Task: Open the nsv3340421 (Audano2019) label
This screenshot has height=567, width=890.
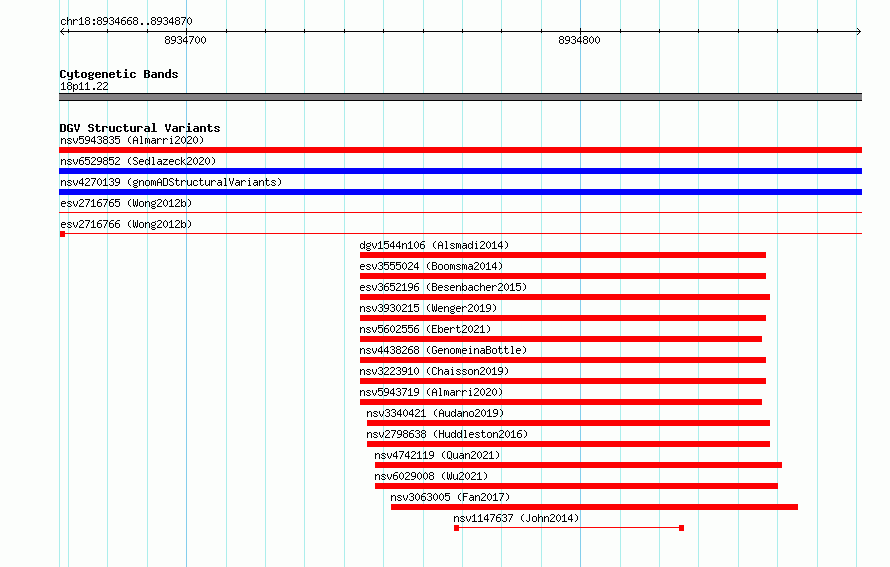Action: [x=435, y=413]
